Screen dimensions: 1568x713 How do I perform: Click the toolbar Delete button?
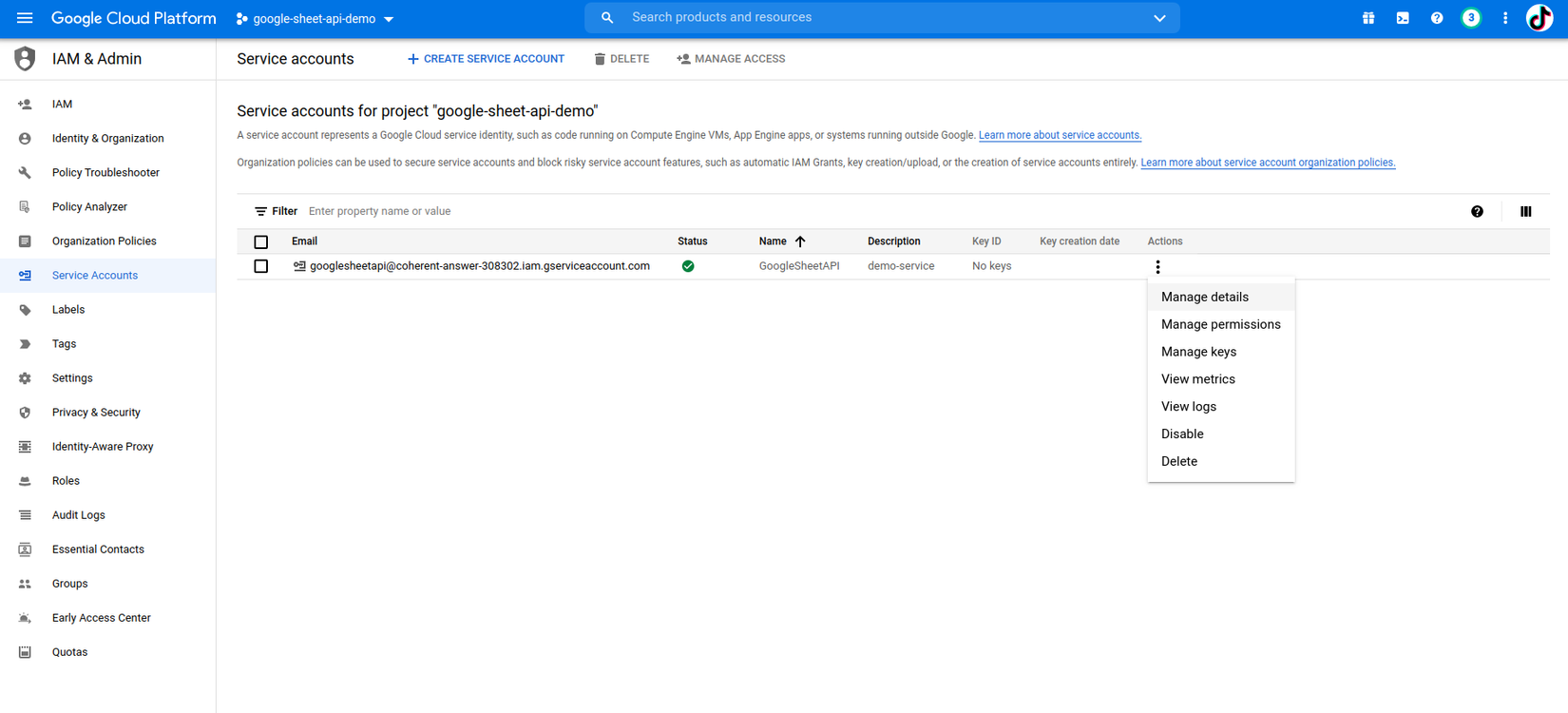(x=621, y=59)
